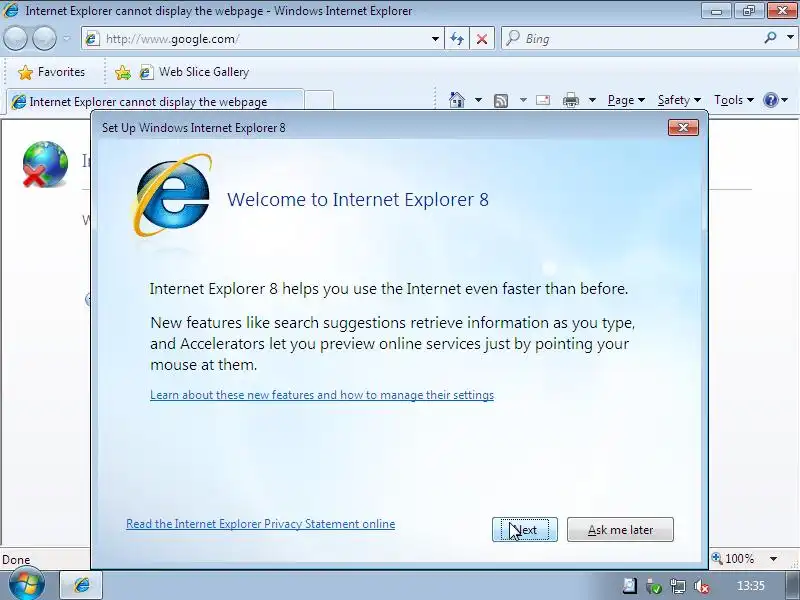The width and height of the screenshot is (800, 600).
Task: Click Add to Favorites Bar star icon
Action: click(122, 72)
